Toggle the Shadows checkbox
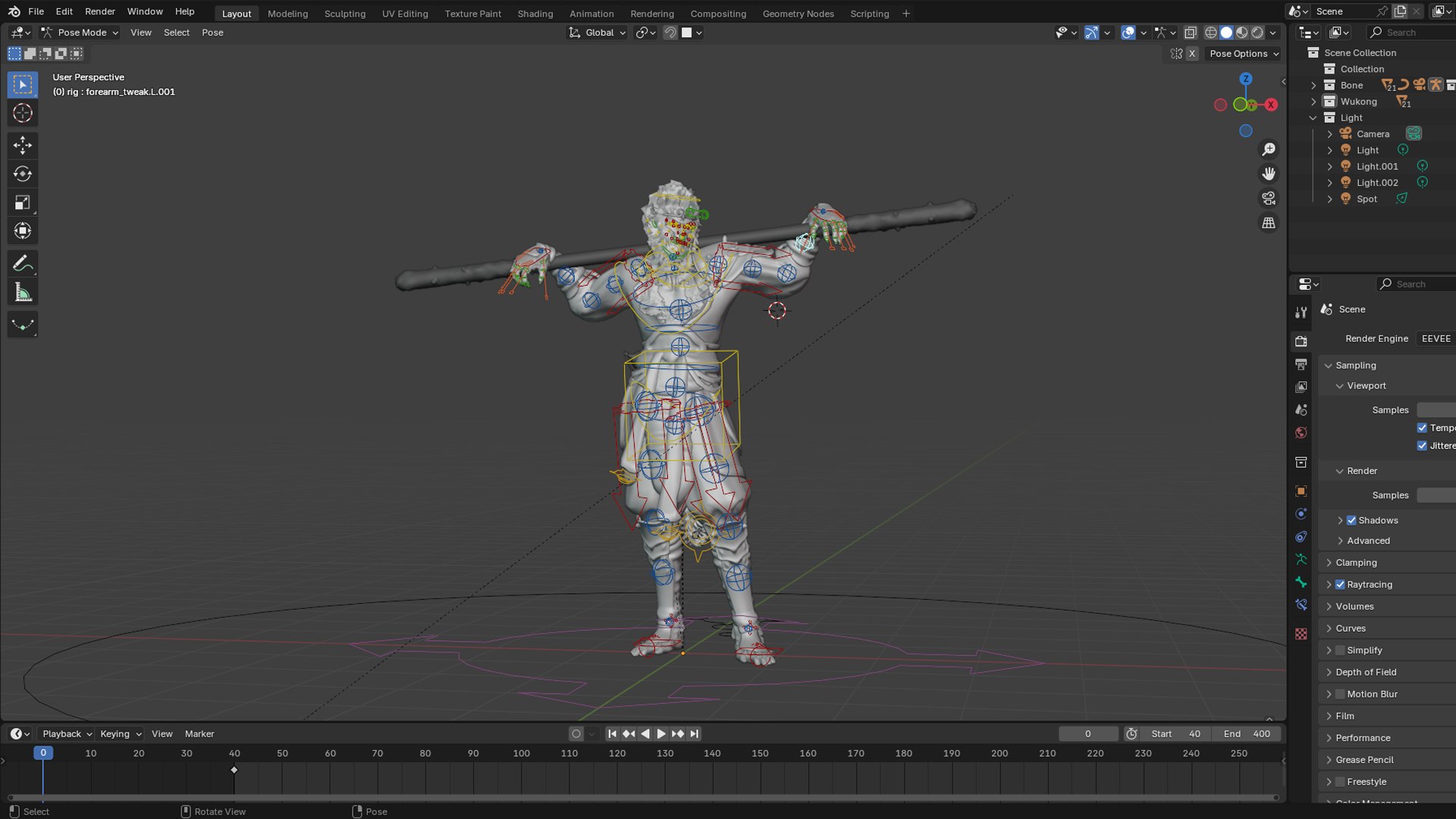The width and height of the screenshot is (1456, 819). click(x=1351, y=520)
